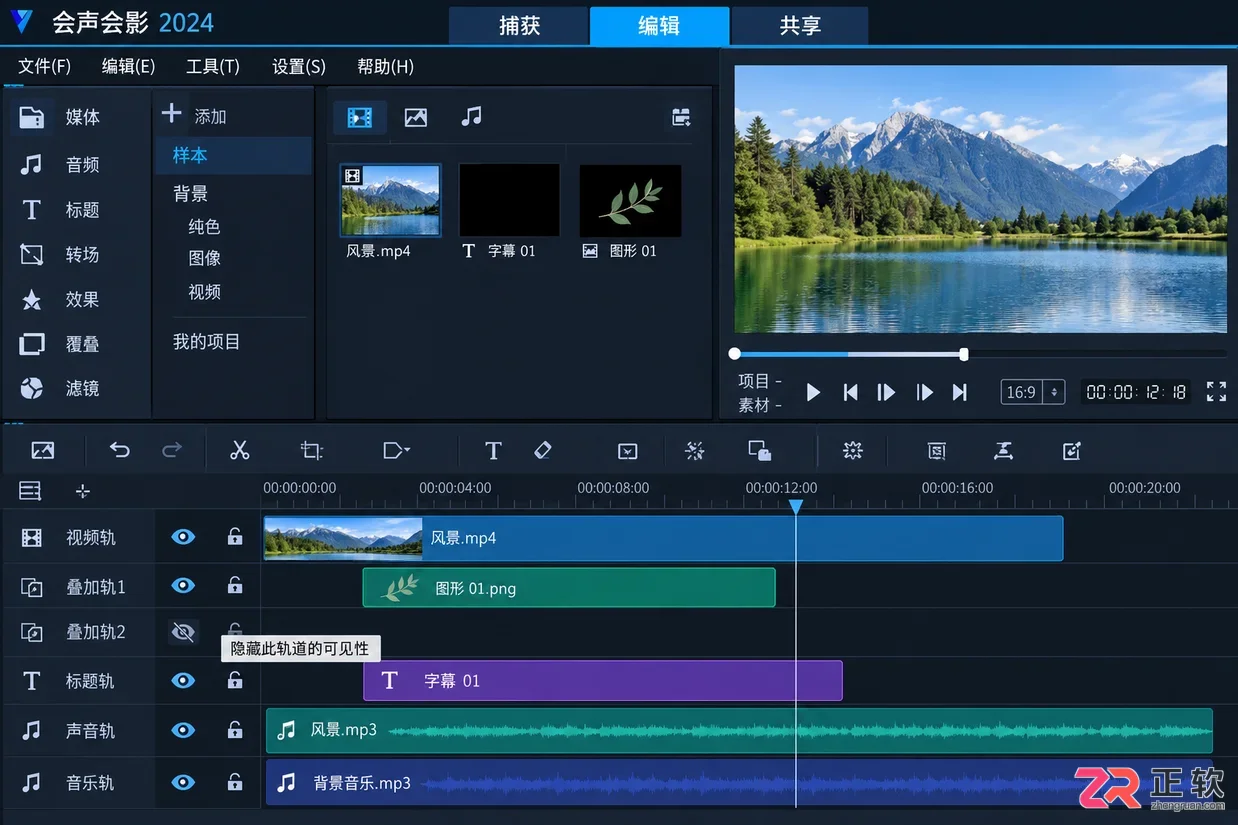Open the 文件(F) menu
Viewport: 1238px width, 825px height.
(x=45, y=67)
